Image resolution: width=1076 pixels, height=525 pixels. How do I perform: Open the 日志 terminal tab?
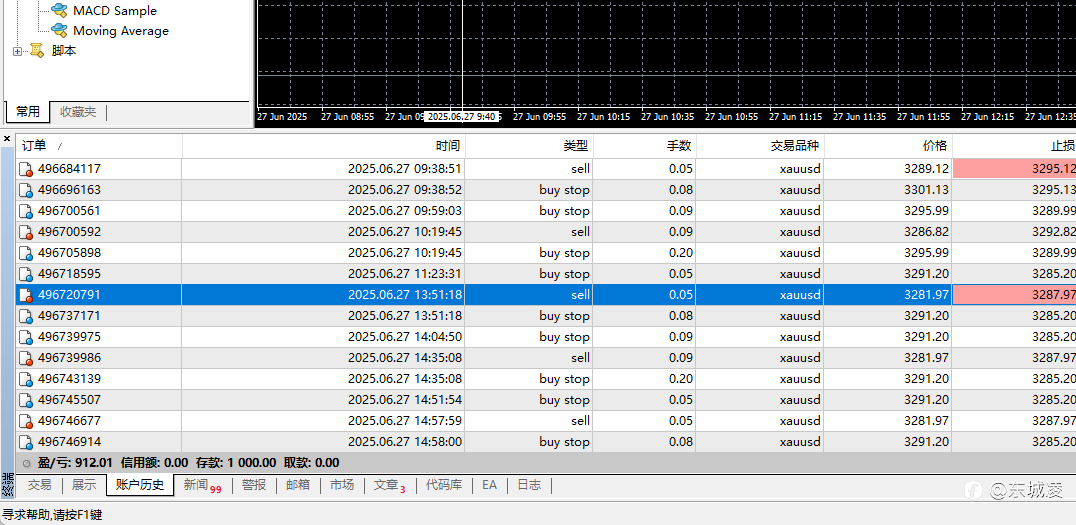529,485
